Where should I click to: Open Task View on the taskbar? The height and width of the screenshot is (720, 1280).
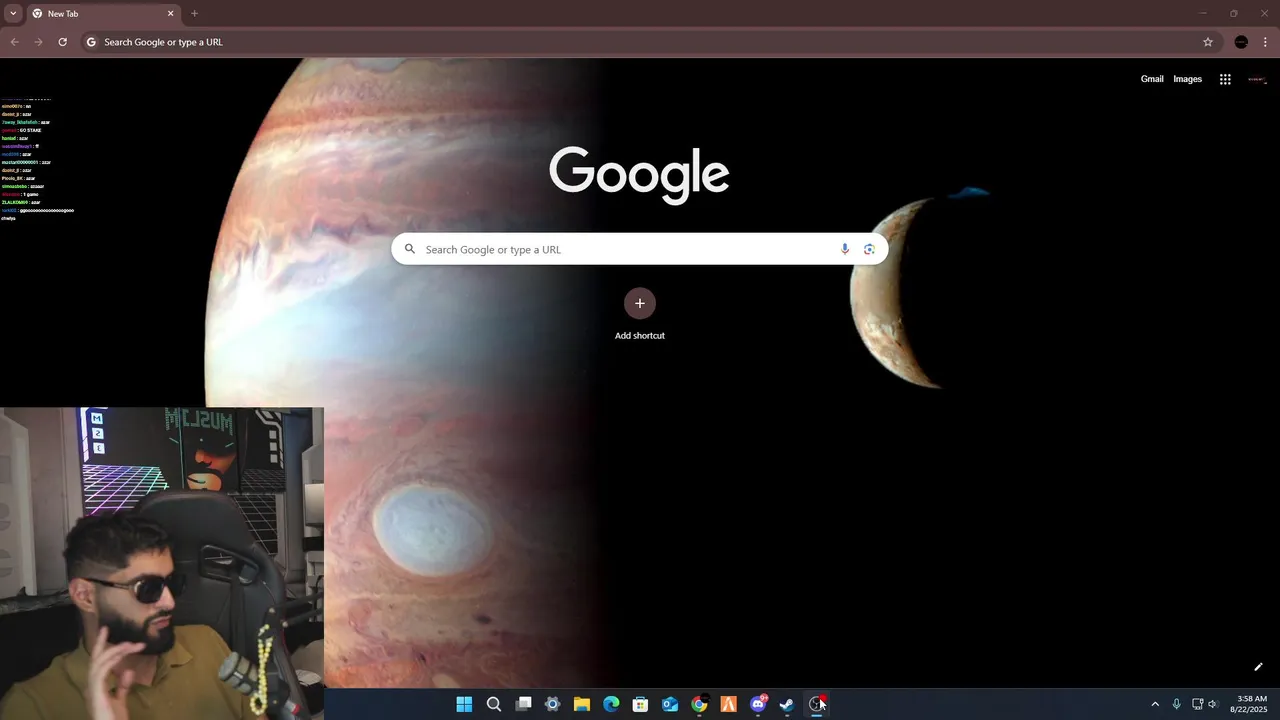tap(523, 704)
